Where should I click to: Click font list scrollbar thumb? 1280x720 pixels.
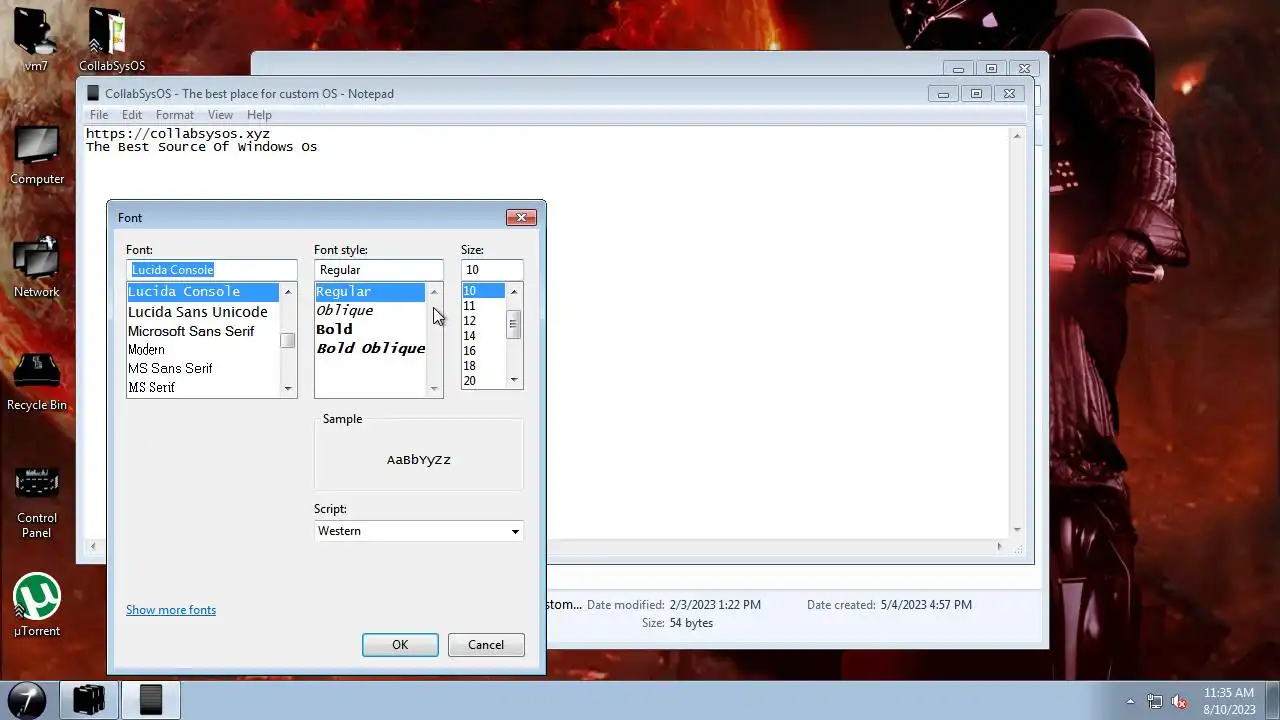click(288, 341)
